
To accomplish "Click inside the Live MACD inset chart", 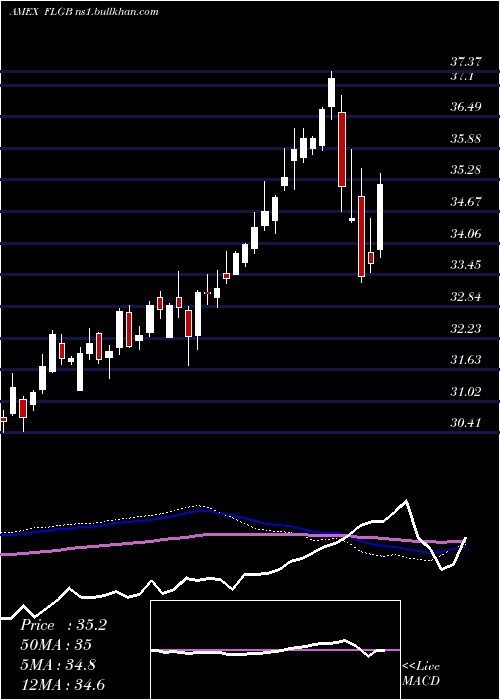I will 275,650.
